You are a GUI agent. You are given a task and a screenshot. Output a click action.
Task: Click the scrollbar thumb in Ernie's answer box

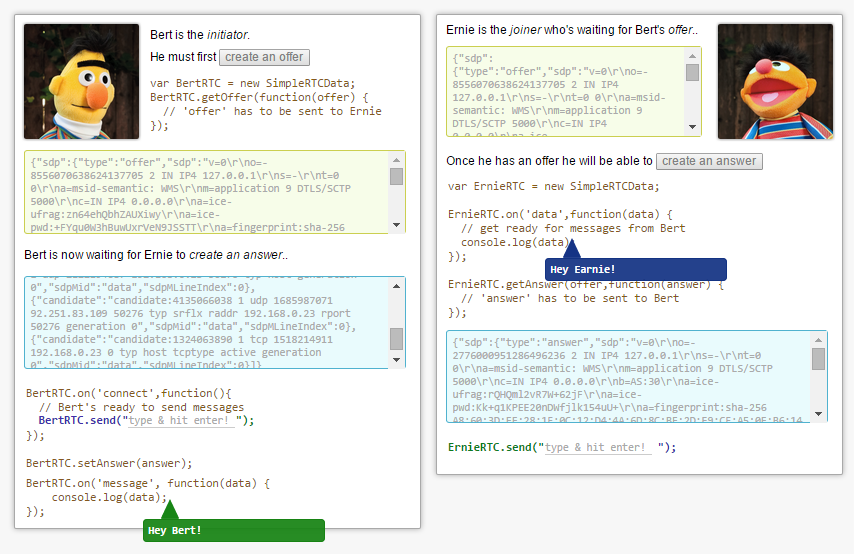click(x=818, y=359)
